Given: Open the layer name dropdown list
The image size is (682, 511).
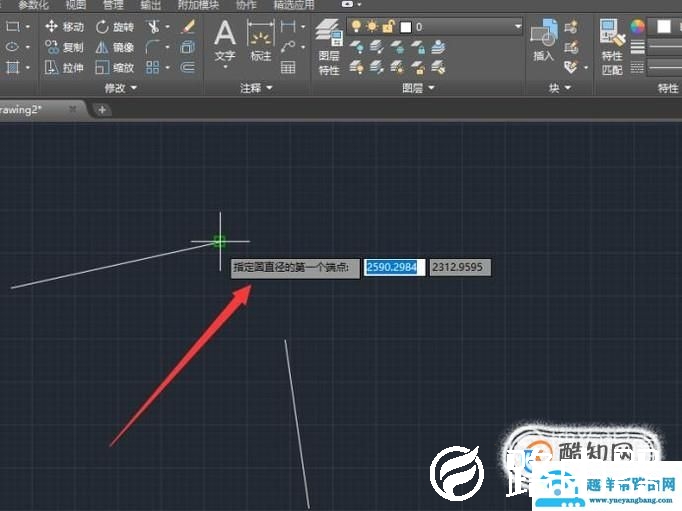Looking at the screenshot, I should click(516, 26).
